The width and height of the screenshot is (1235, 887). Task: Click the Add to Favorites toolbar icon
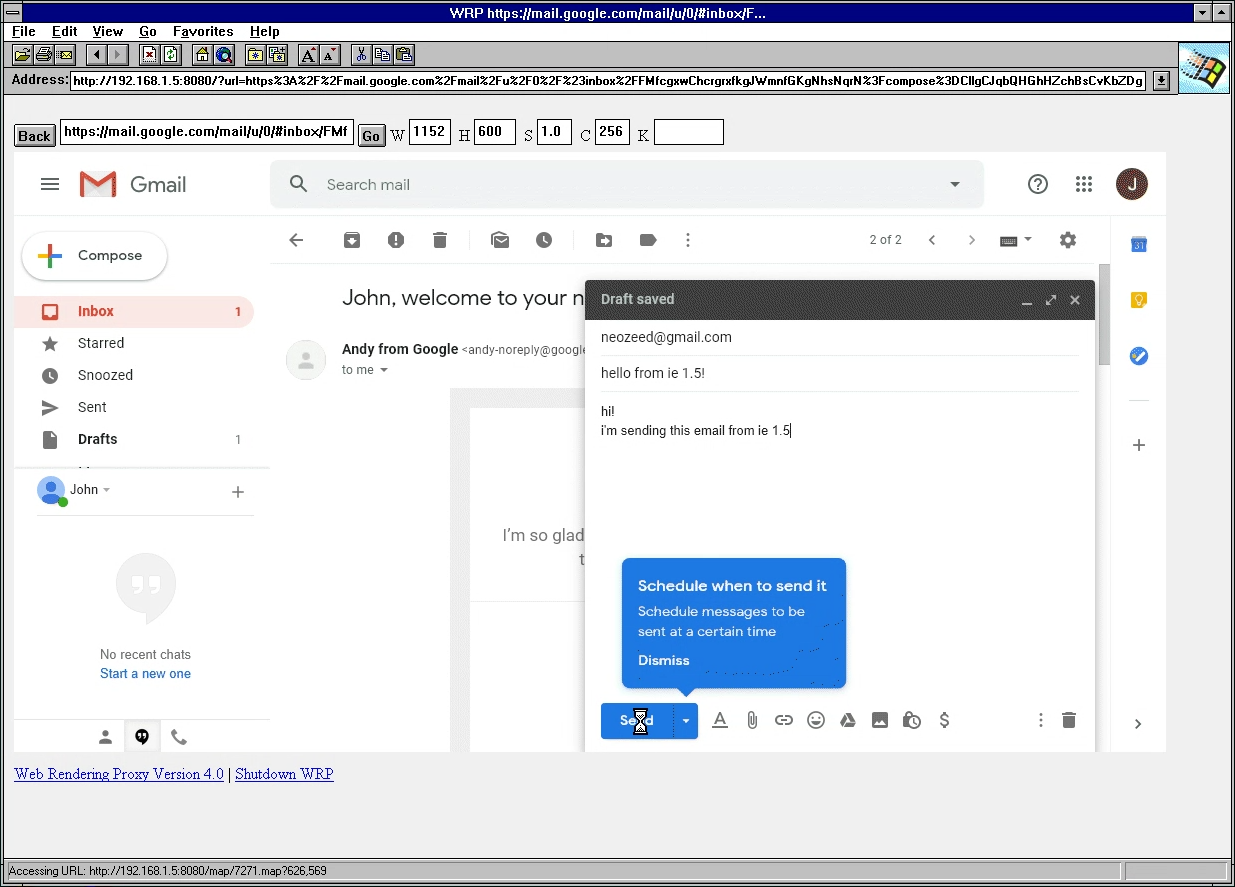pyautogui.click(x=277, y=55)
